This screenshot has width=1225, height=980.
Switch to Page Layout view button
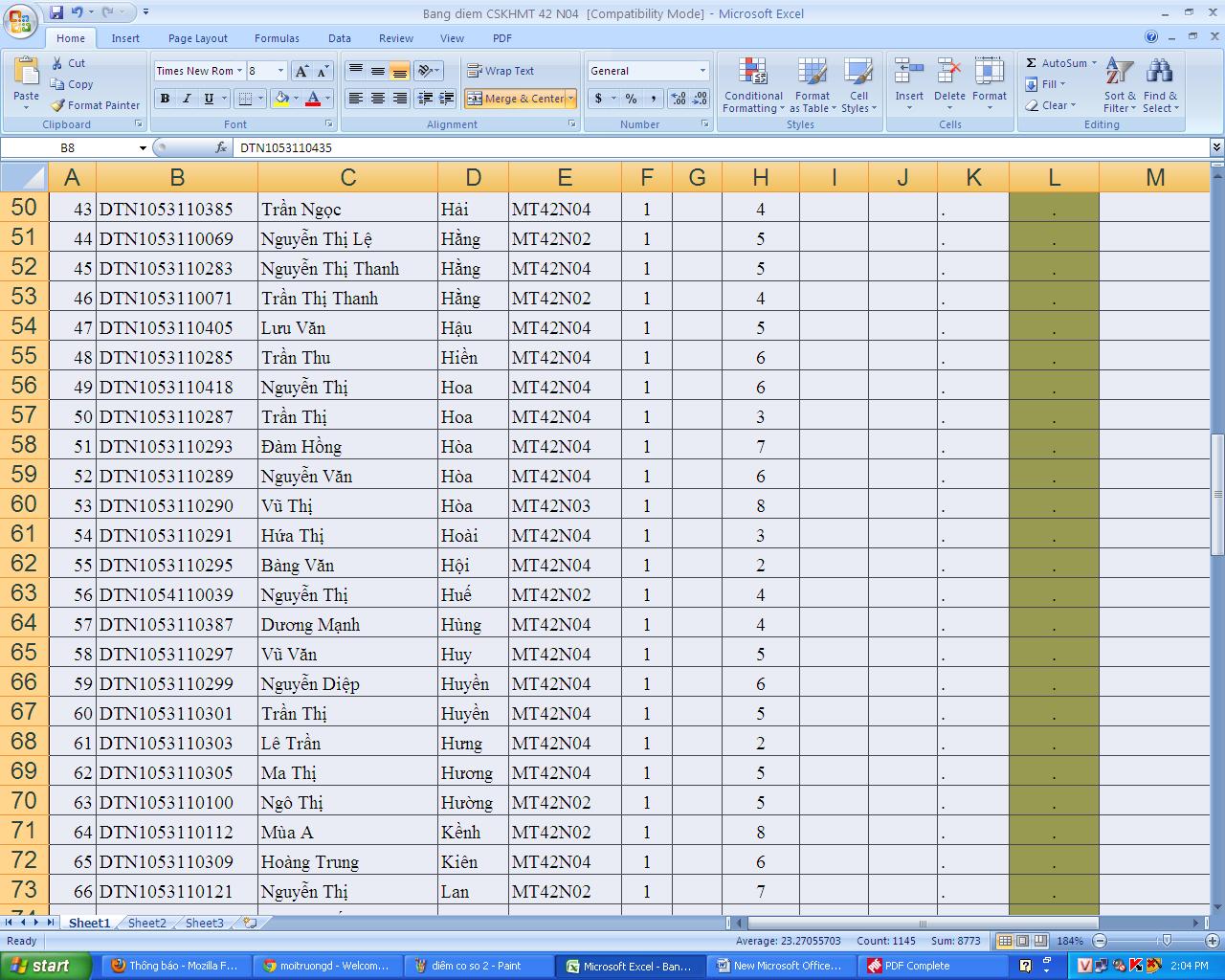(x=1023, y=941)
